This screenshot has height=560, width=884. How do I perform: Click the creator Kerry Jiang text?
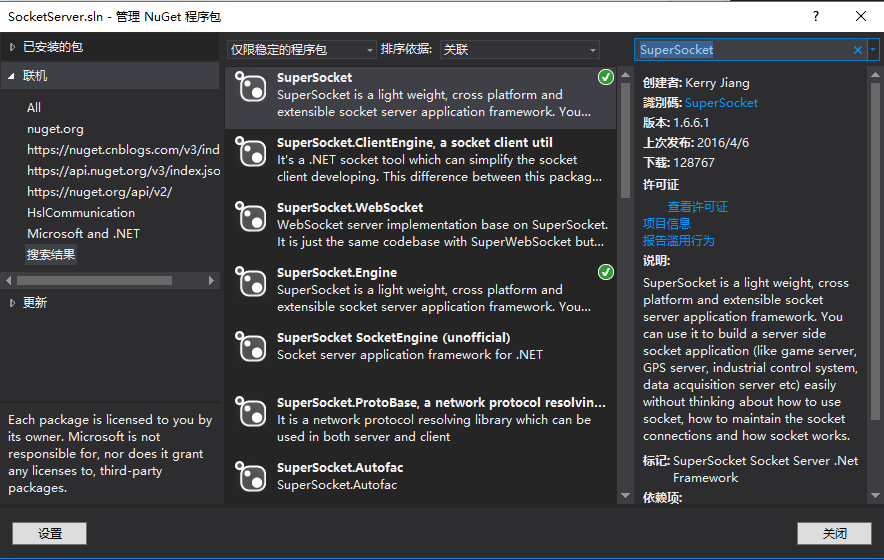tap(717, 83)
